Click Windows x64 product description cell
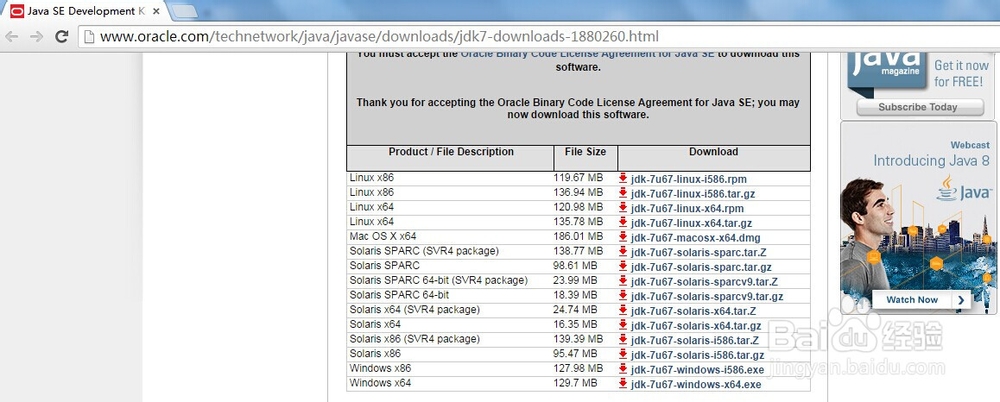1000x402 pixels. (450, 383)
